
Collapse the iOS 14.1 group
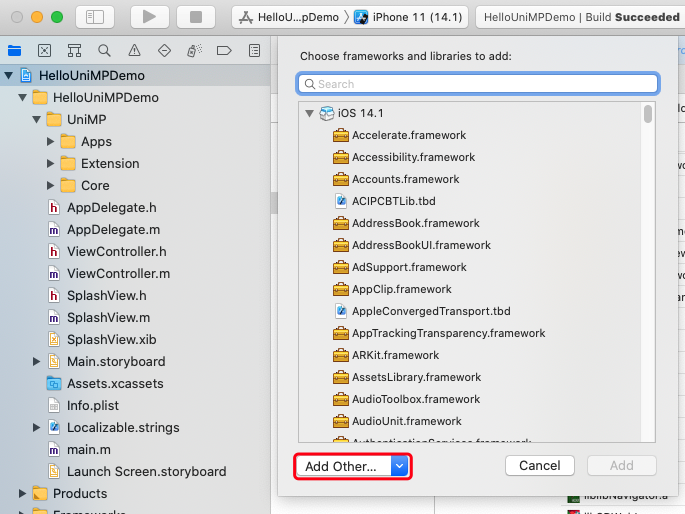click(x=309, y=114)
